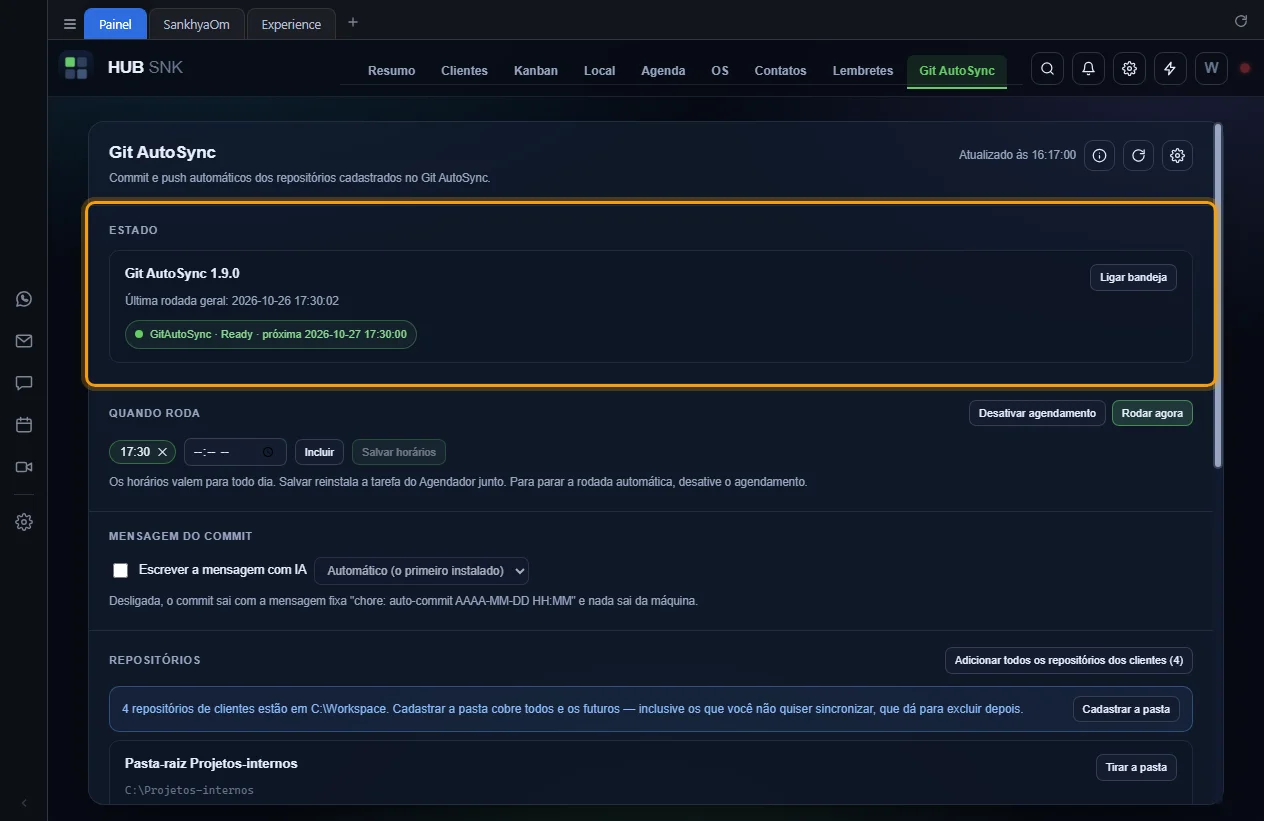
Task: Open the video camera icon in the sidebar
Action: pos(24,467)
